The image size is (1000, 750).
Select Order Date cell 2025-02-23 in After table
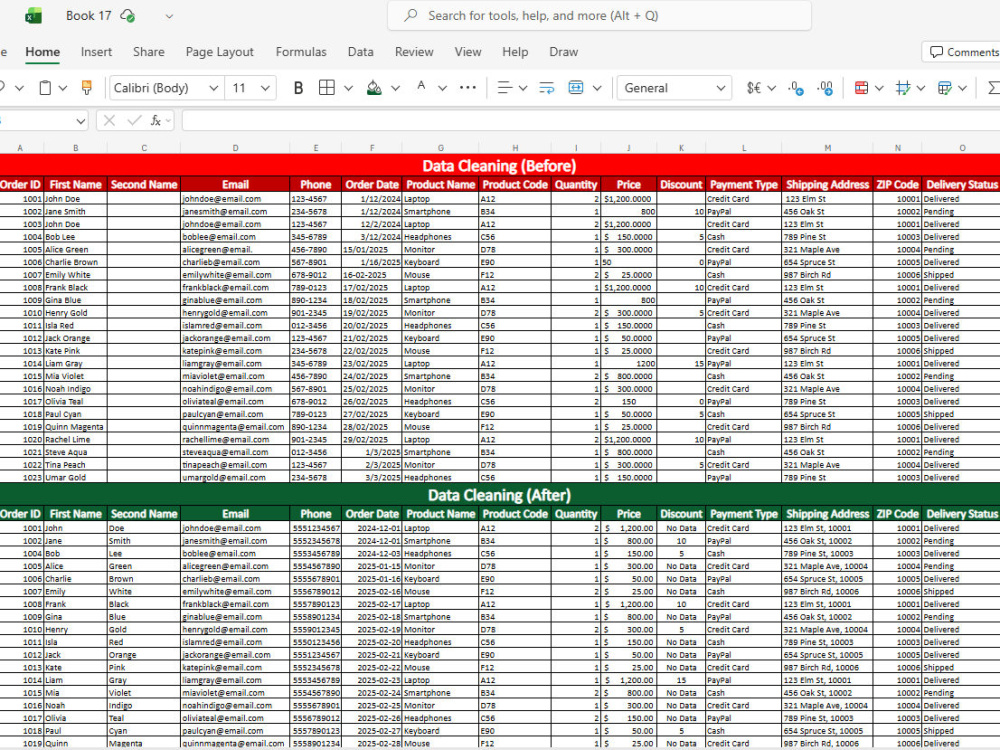tap(372, 680)
